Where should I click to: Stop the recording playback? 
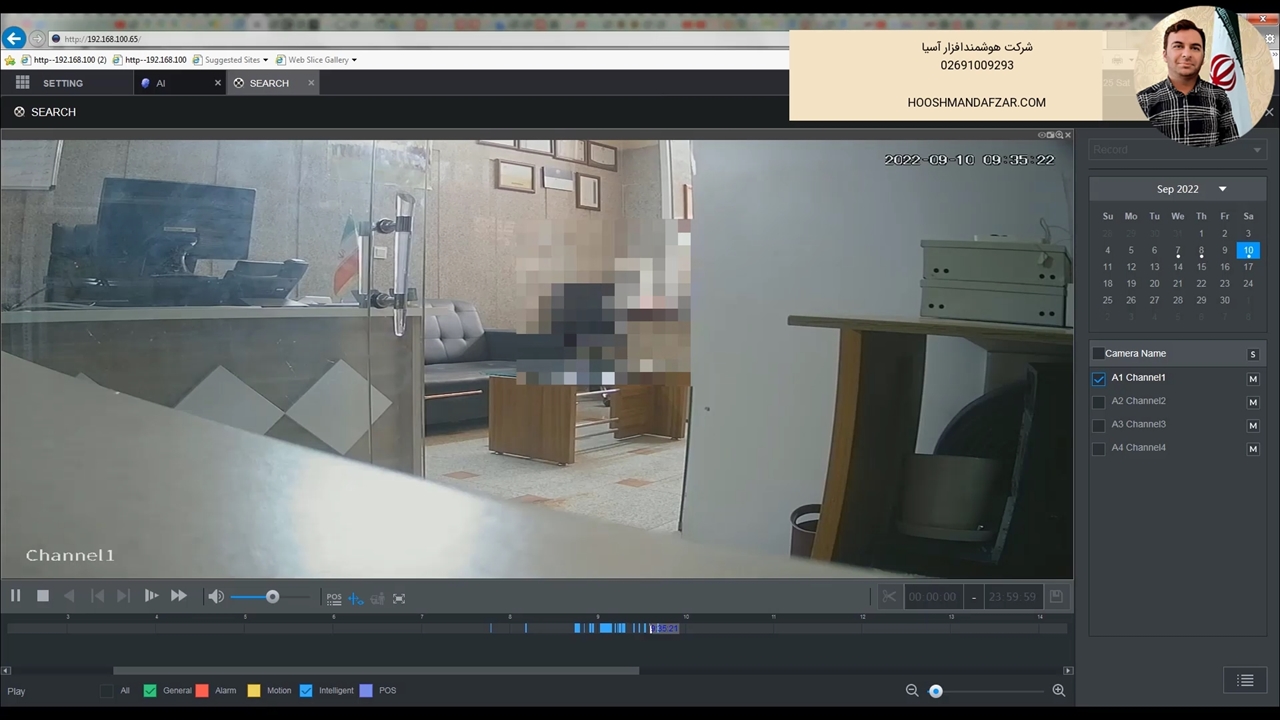(43, 596)
